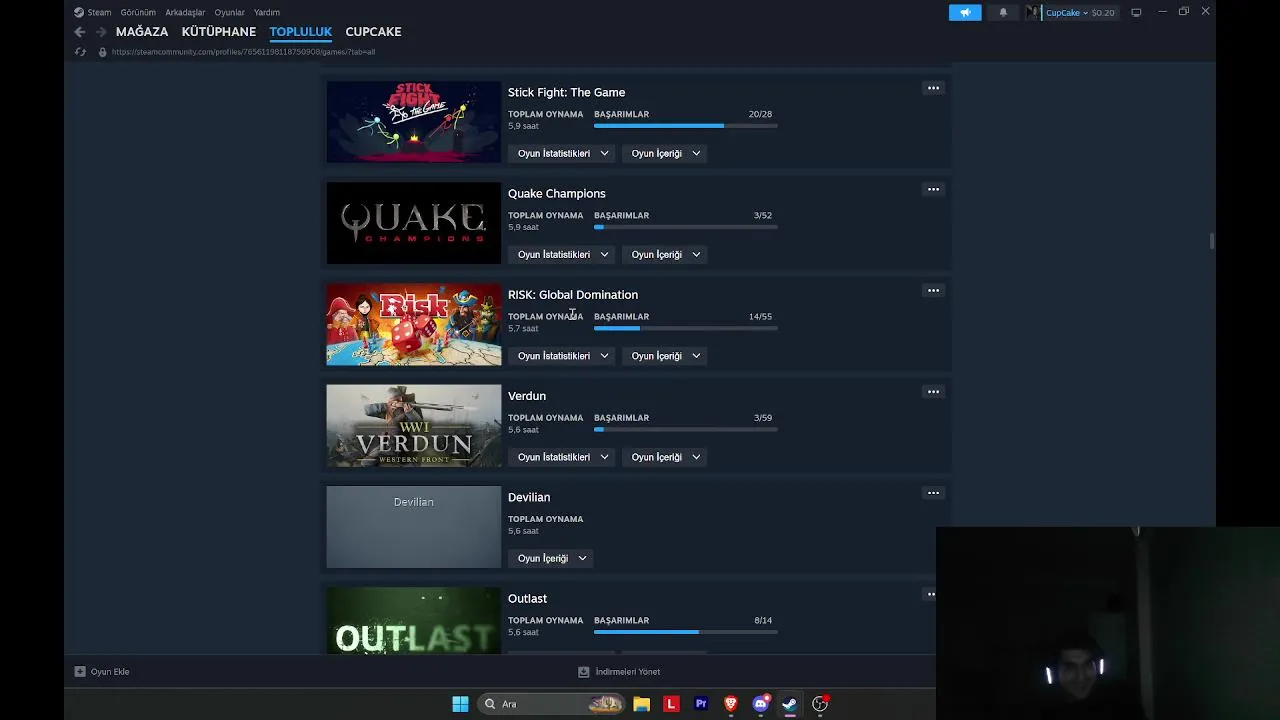The image size is (1280, 720).
Task: Open the Yardım menu
Action: point(267,12)
